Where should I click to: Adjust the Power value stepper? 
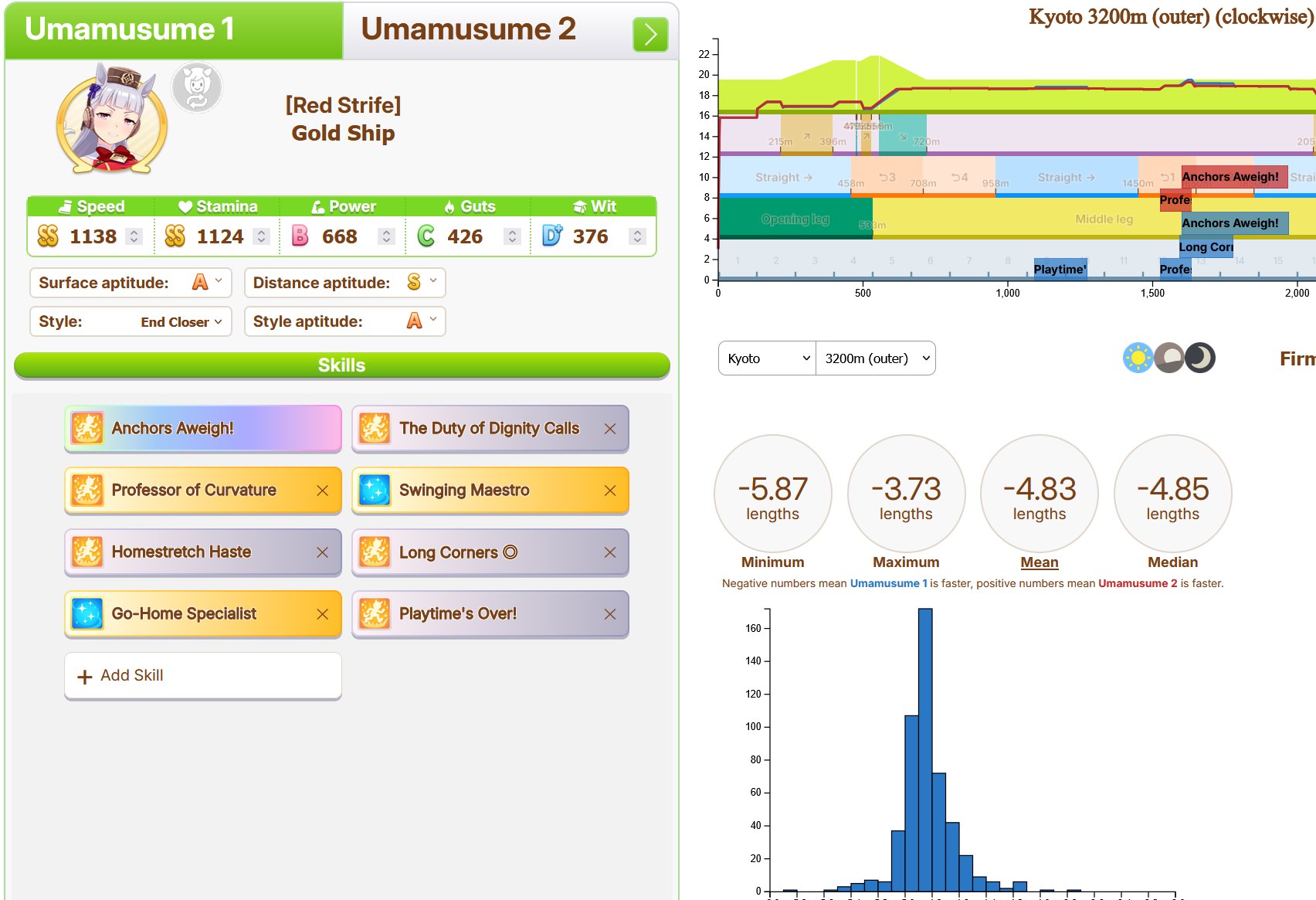pos(387,236)
